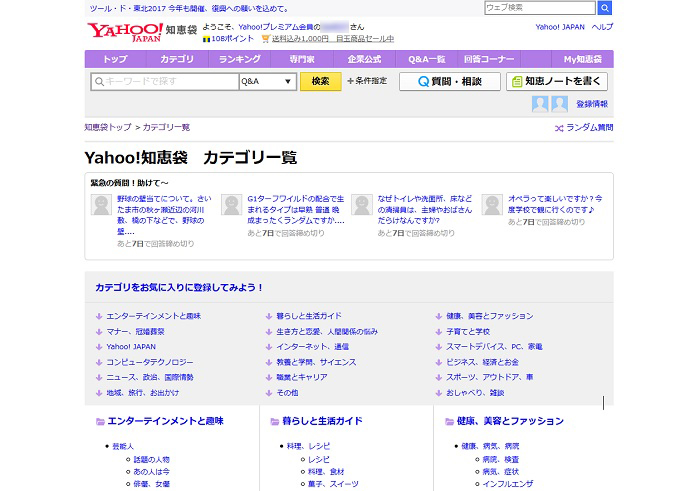
Task: Click avatar of the なぜトイレや洗面所 question
Action: [362, 205]
